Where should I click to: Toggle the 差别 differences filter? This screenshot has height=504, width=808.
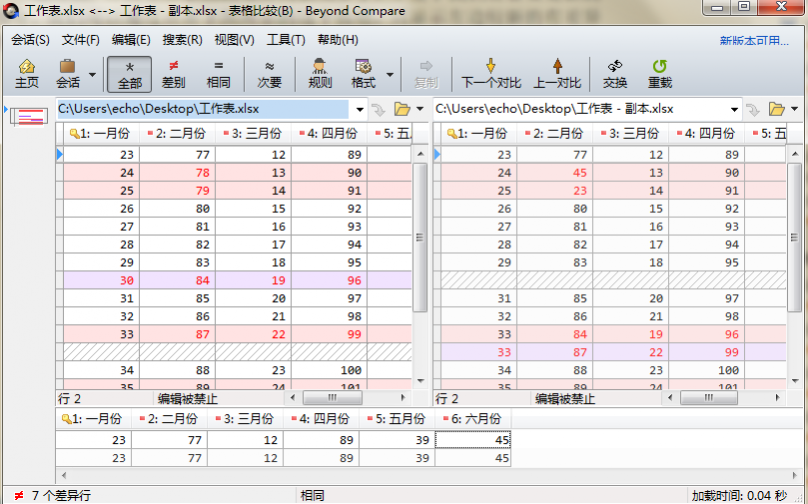pyautogui.click(x=173, y=74)
